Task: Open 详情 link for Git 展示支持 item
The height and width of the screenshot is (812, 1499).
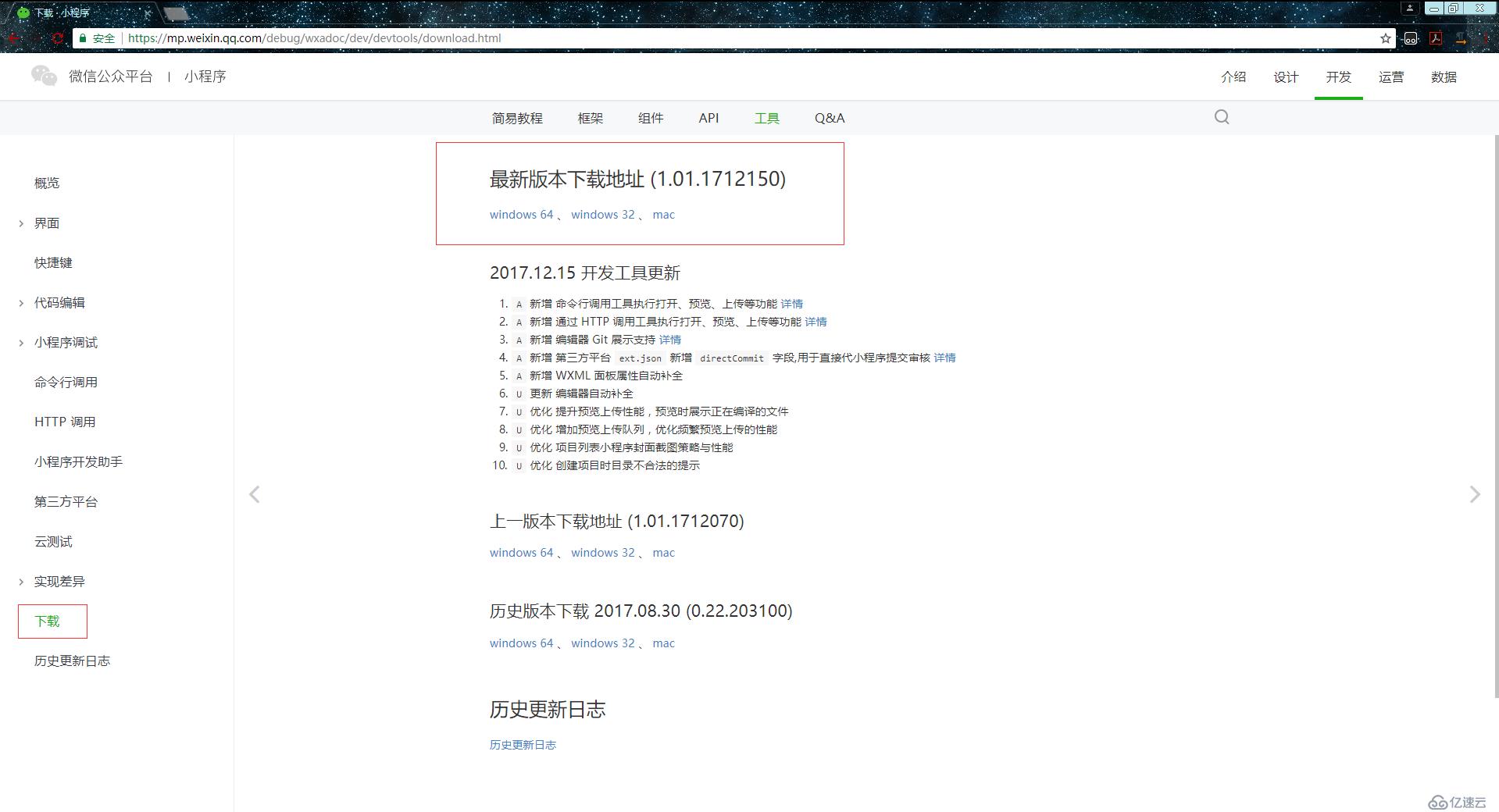Action: (x=669, y=340)
